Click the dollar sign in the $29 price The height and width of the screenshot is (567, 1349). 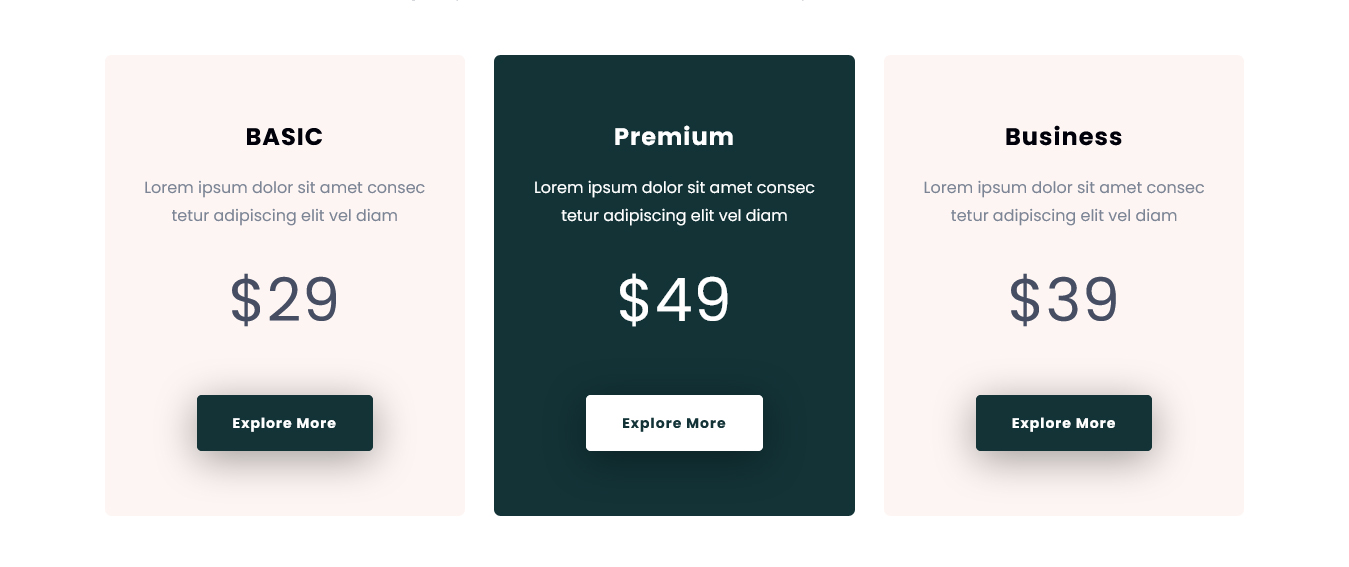pos(245,300)
